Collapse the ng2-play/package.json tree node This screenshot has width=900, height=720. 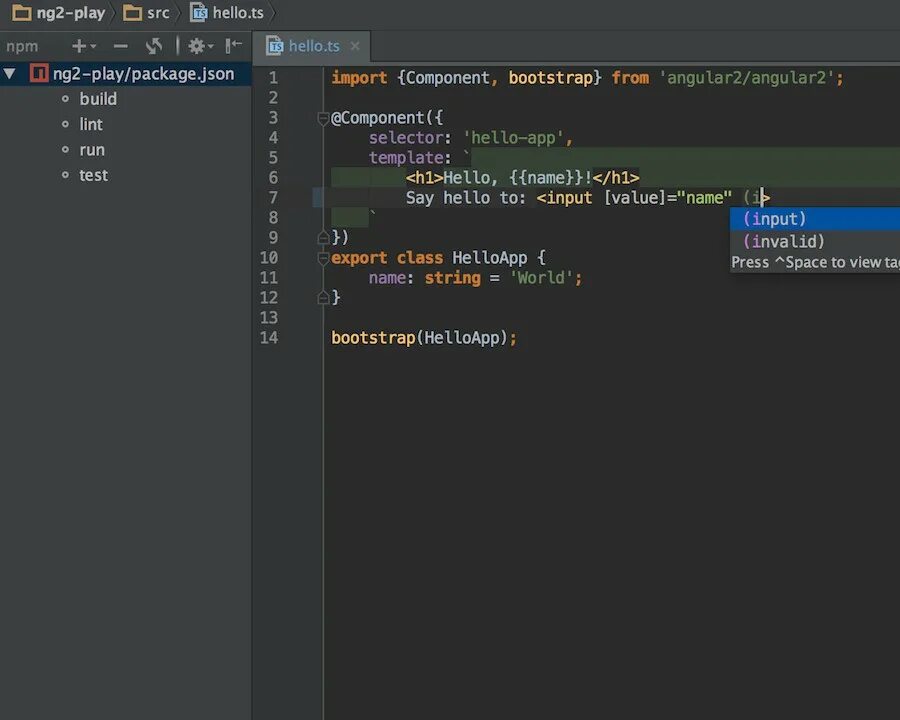click(x=9, y=73)
